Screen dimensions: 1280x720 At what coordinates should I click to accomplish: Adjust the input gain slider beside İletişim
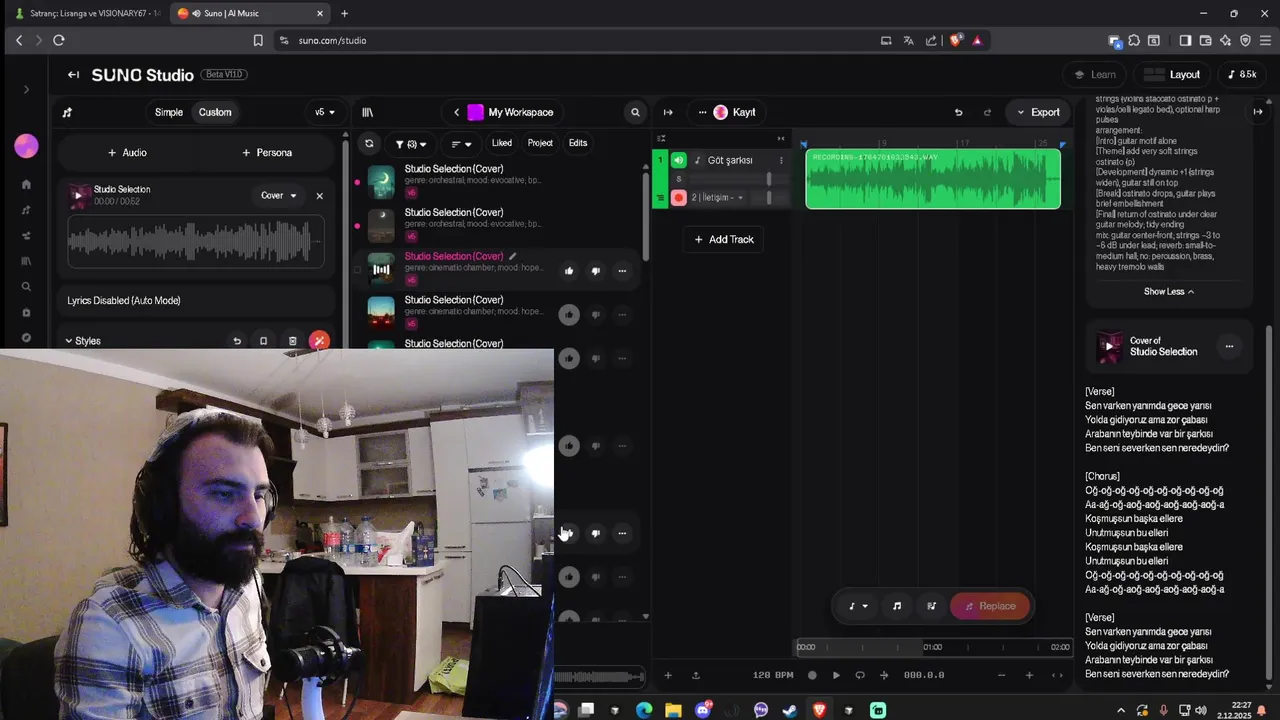769,198
